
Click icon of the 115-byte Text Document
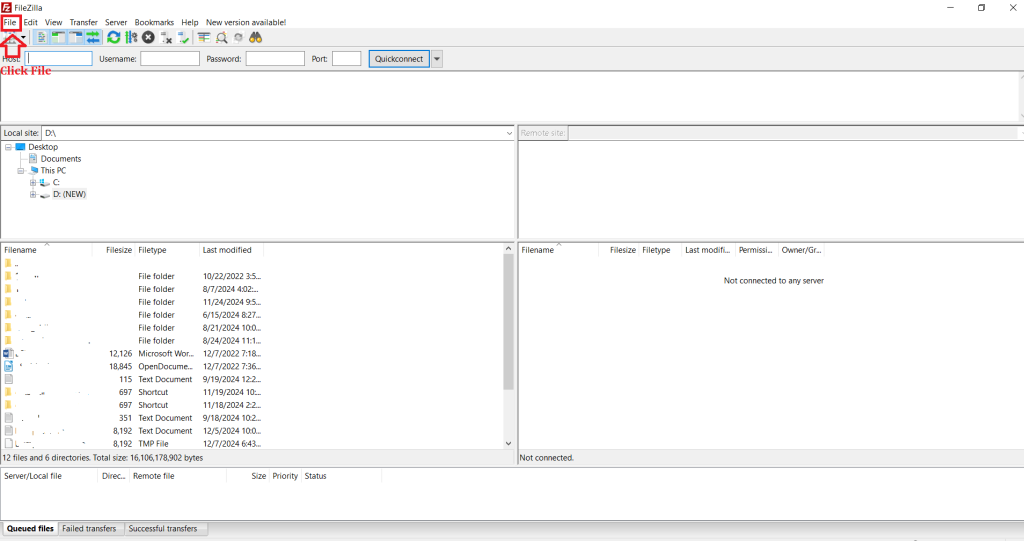pyautogui.click(x=8, y=379)
